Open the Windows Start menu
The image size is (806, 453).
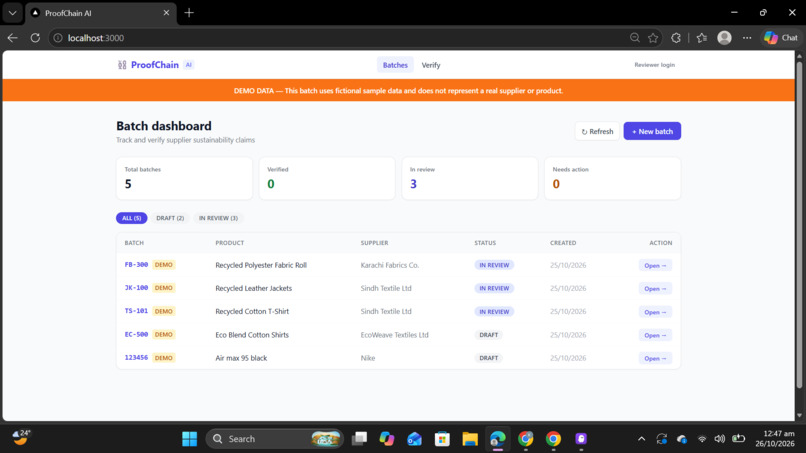coord(189,439)
